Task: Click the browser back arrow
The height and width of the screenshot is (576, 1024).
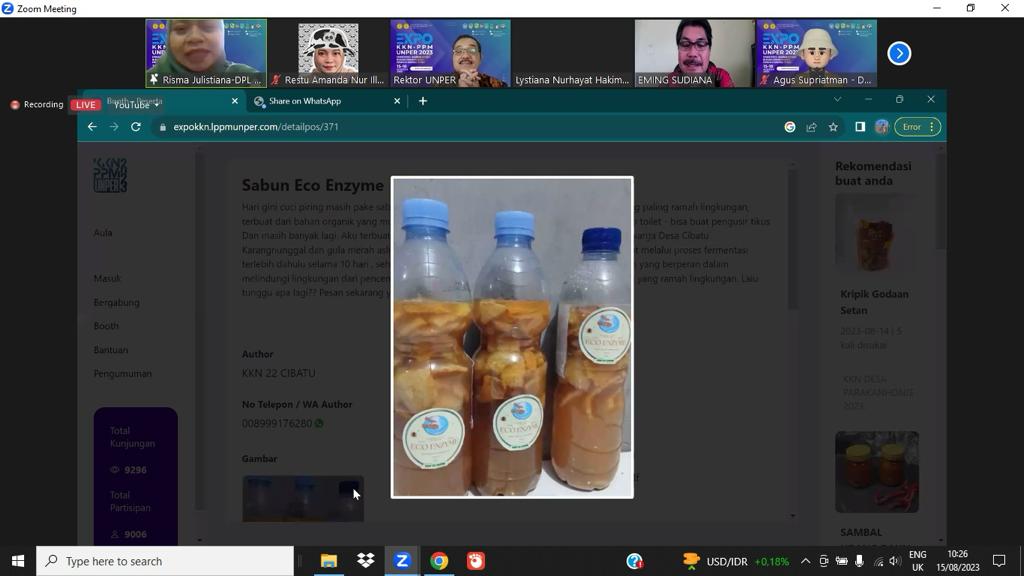Action: [x=92, y=127]
